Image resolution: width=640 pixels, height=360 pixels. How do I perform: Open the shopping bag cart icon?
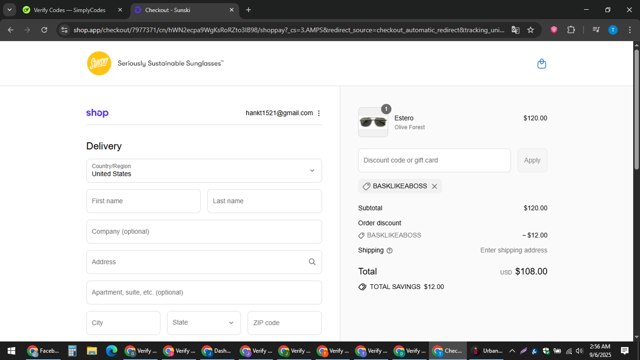pos(541,64)
